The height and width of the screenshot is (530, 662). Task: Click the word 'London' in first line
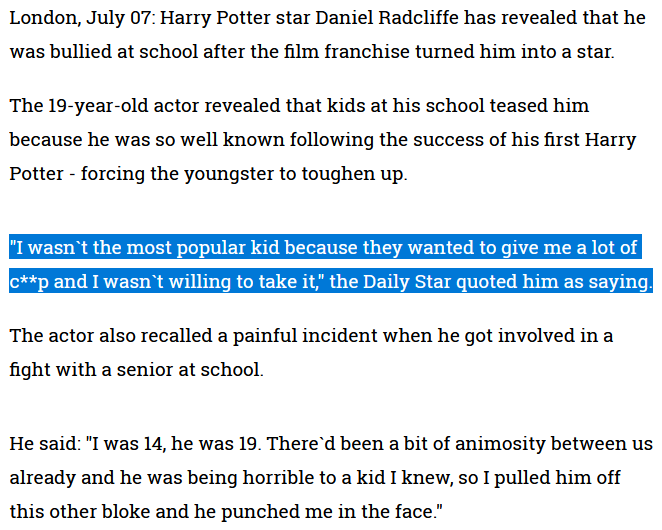pyautogui.click(x=44, y=18)
